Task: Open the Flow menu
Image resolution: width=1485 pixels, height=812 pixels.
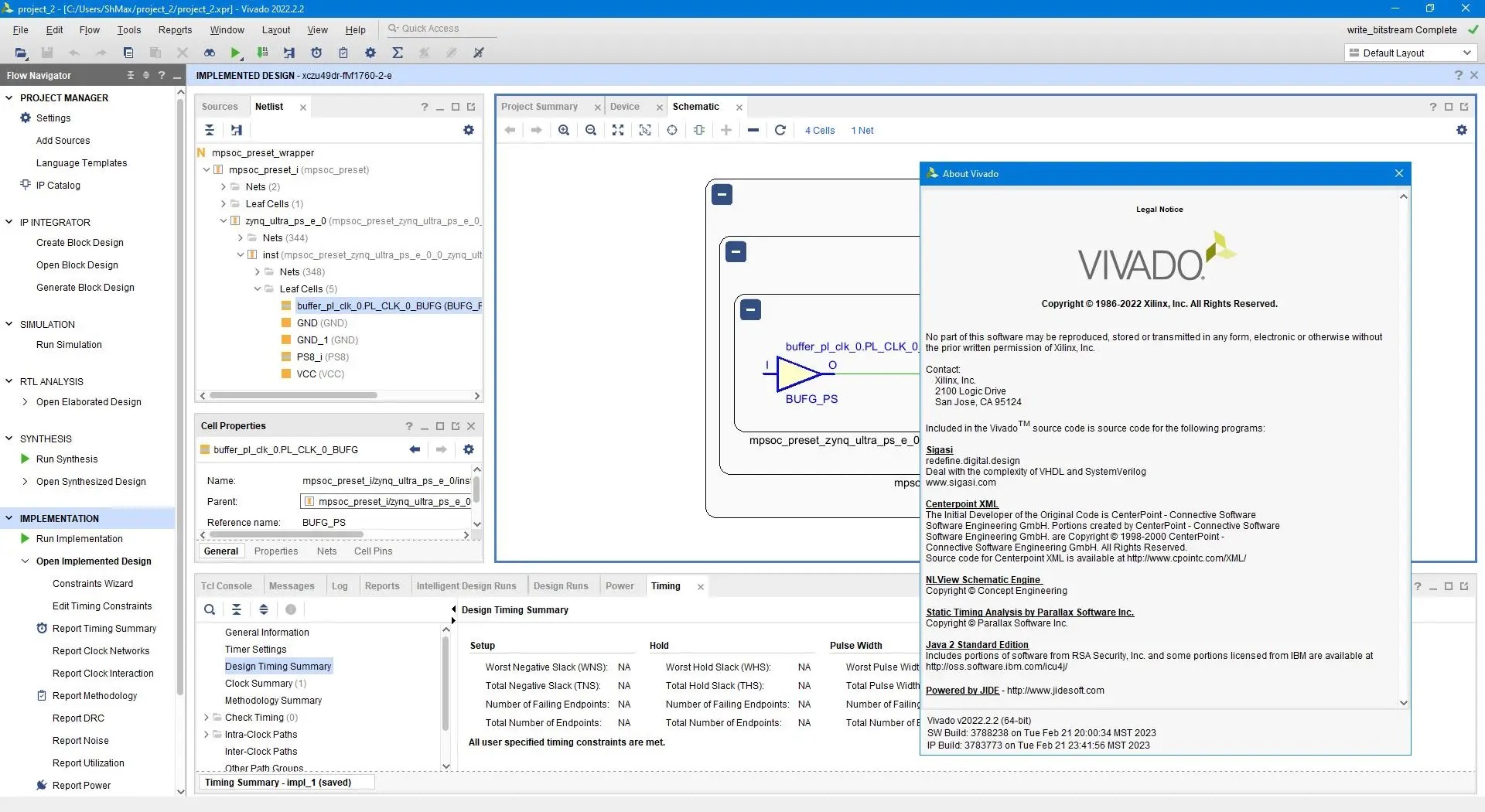Action: 90,29
